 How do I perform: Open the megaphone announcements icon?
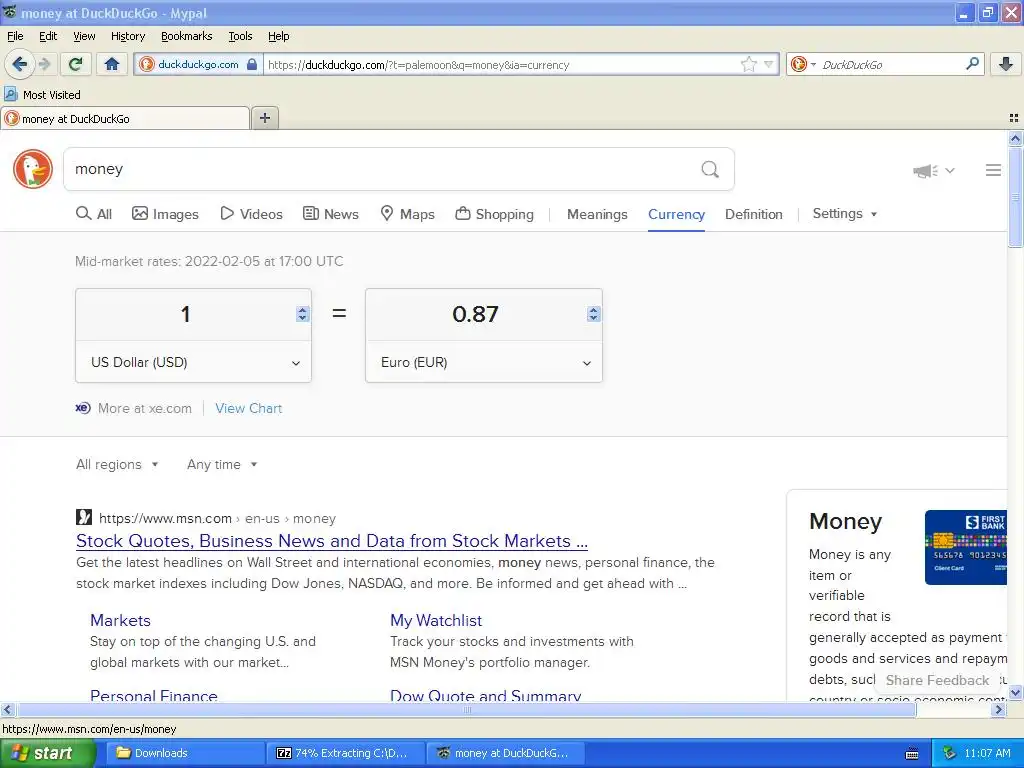[x=925, y=170]
